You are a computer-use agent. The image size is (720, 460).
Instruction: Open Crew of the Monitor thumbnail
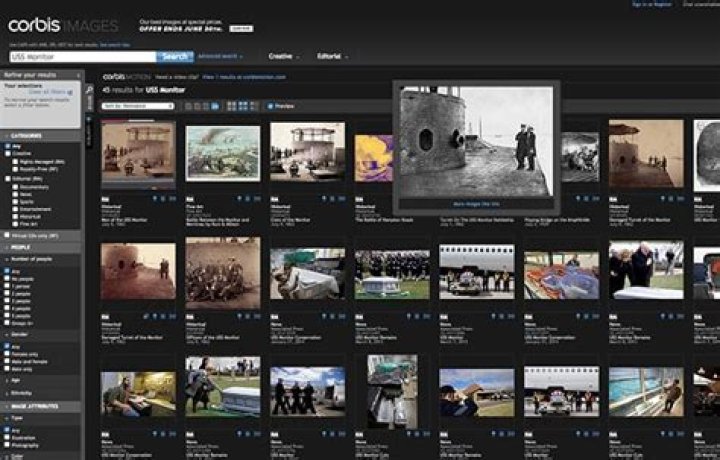308,151
